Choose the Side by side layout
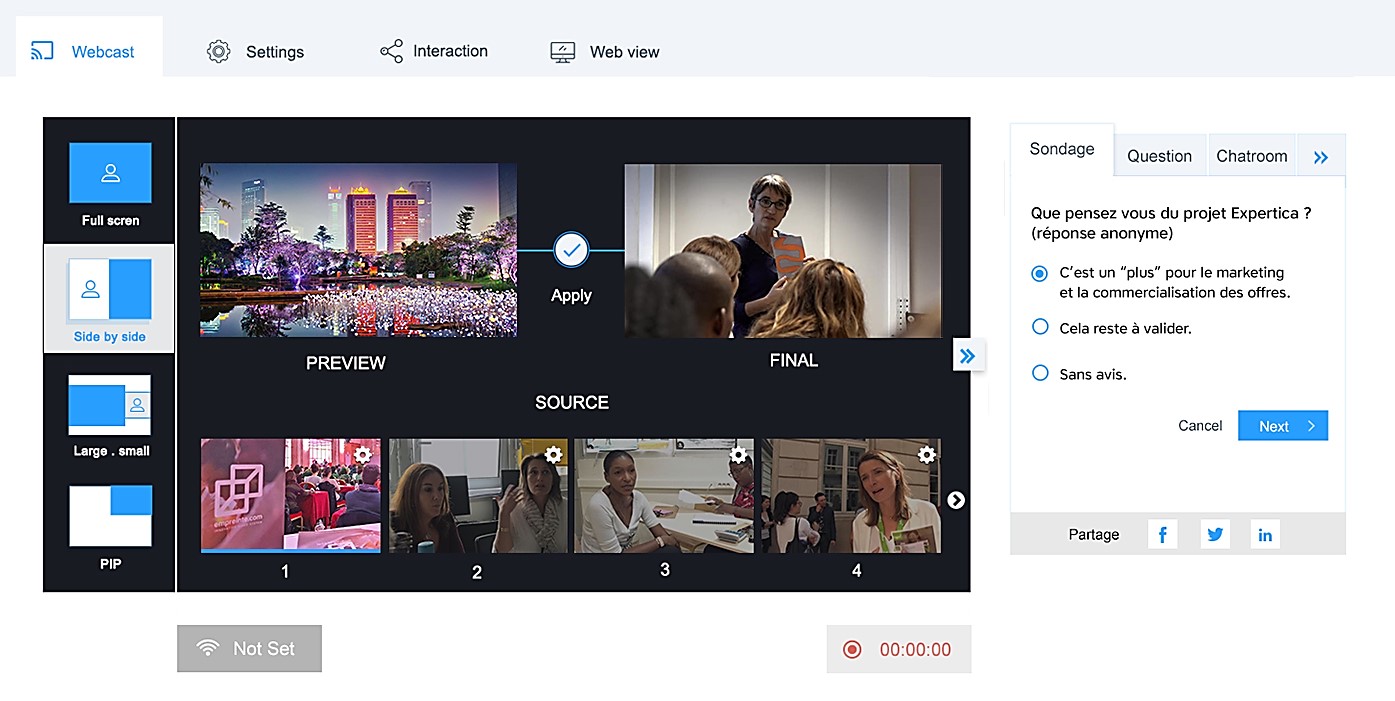This screenshot has width=1395, height=701. point(109,298)
